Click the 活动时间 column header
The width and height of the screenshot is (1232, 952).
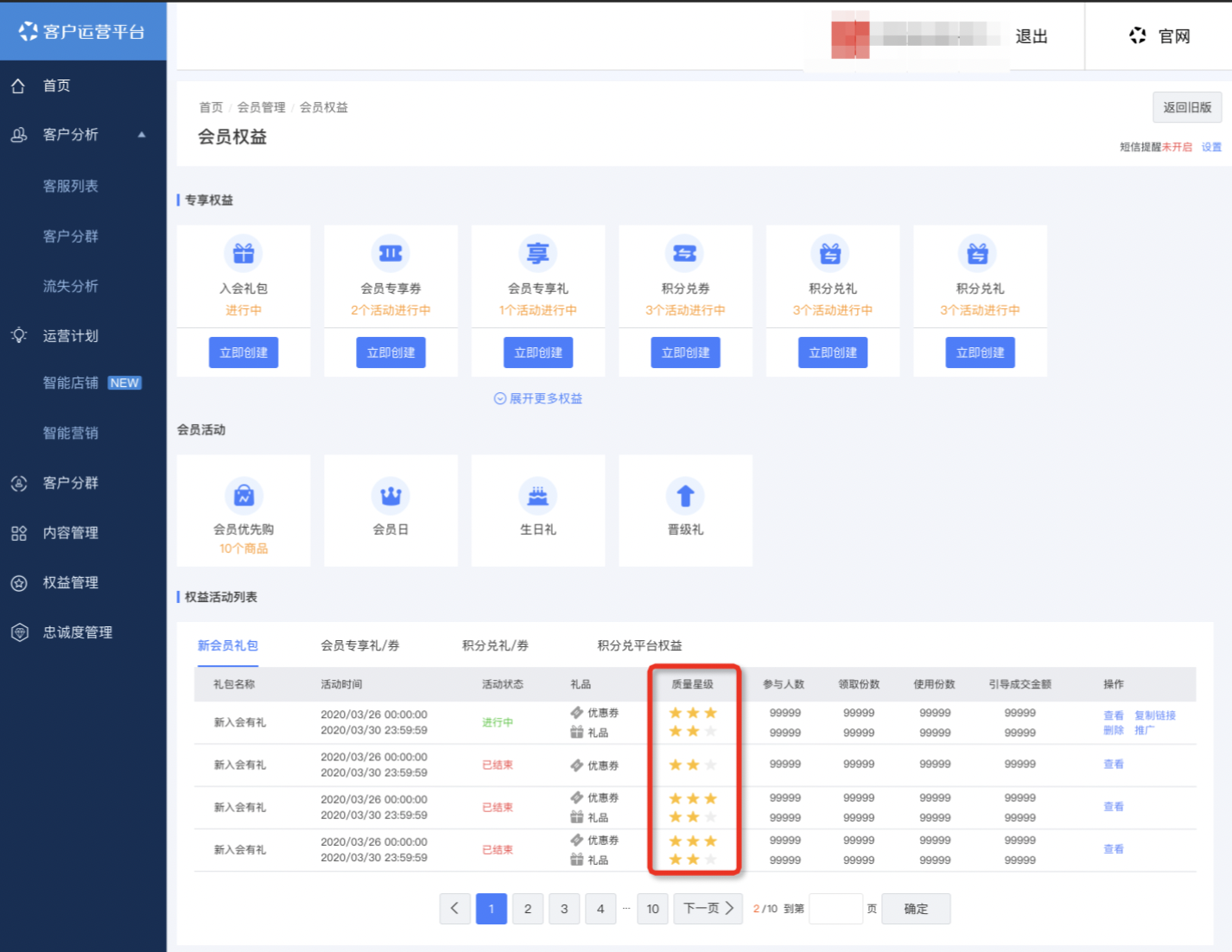pos(341,684)
